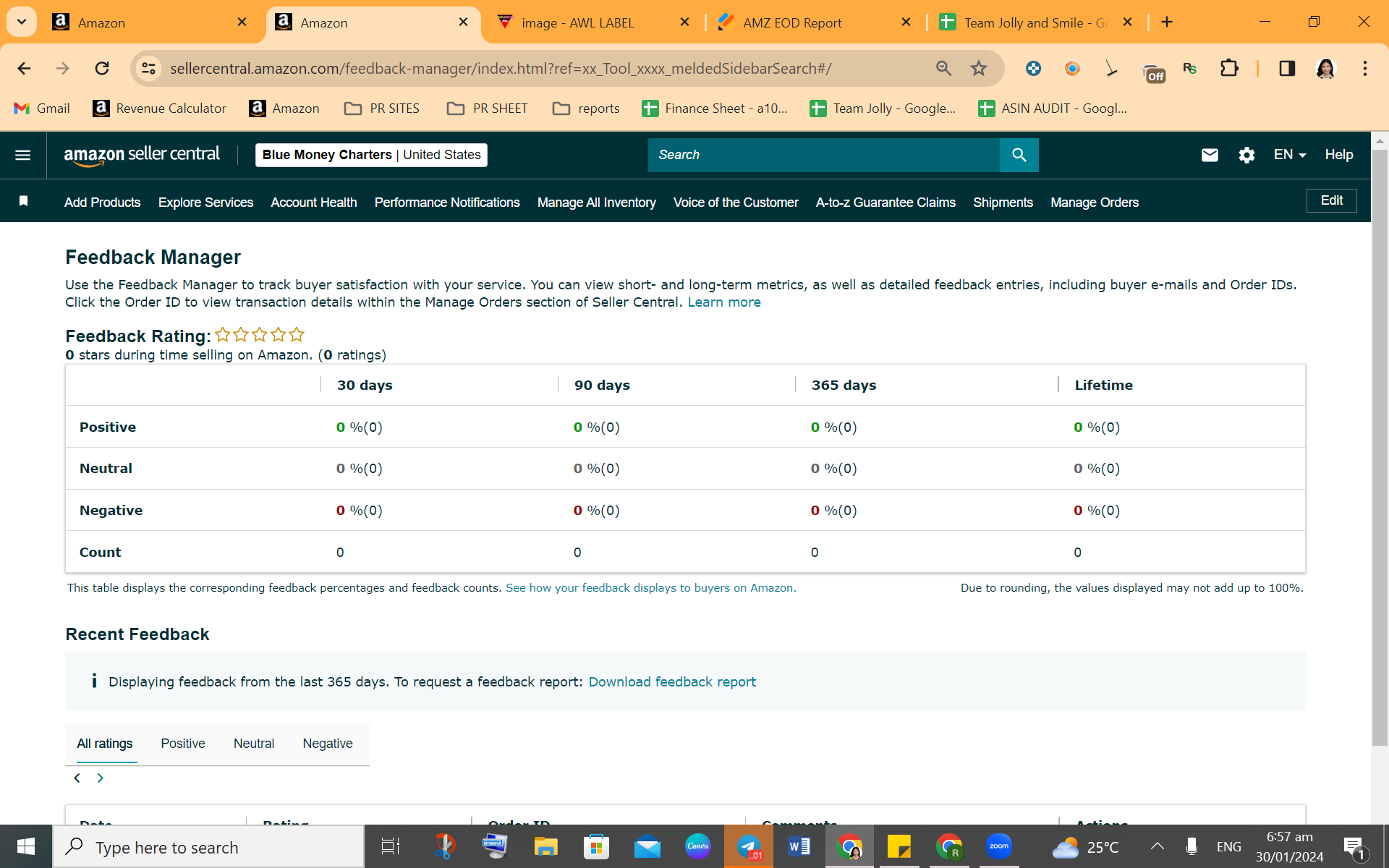Open the Chrome extensions puzzle icon
1389x868 pixels.
[1228, 69]
